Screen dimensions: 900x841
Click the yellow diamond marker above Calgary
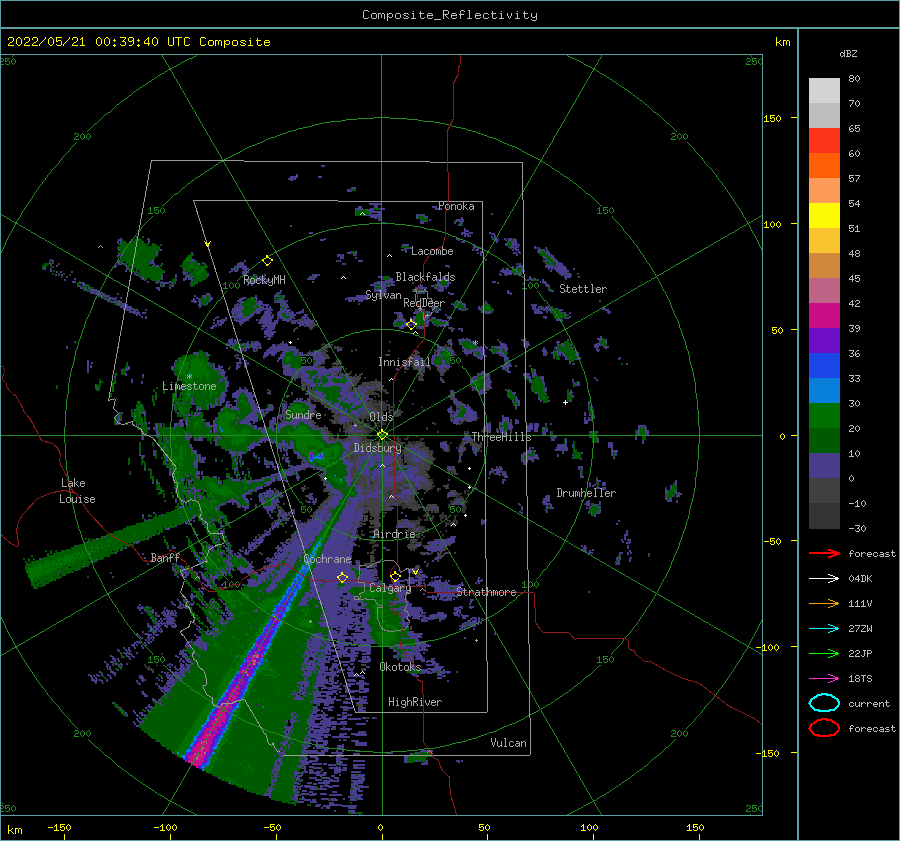[395, 576]
